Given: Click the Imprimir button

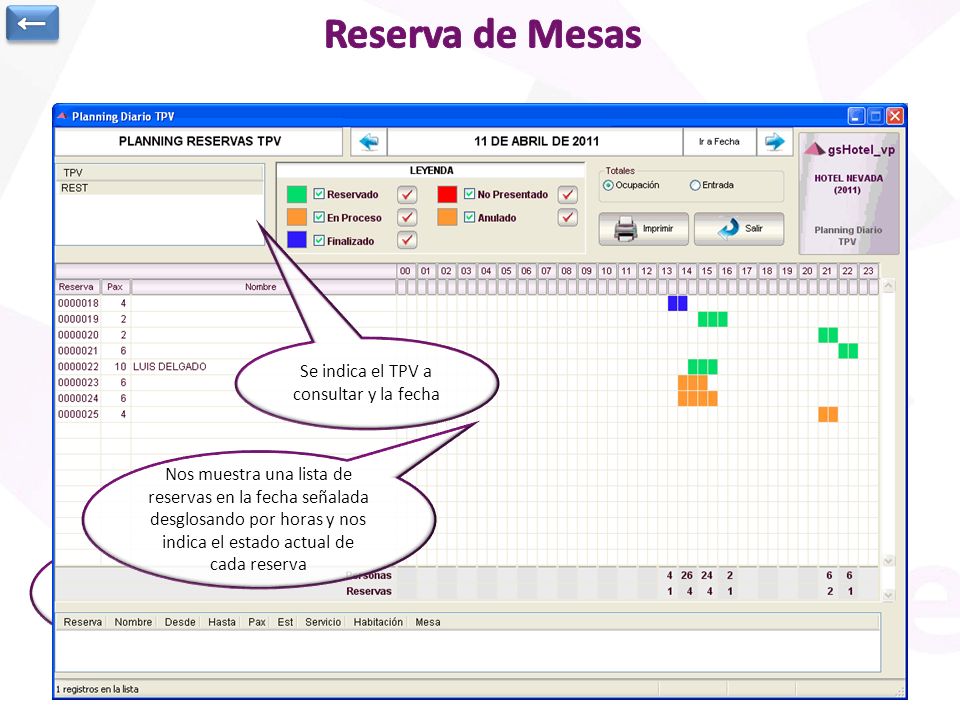Looking at the screenshot, I should click(x=643, y=229).
